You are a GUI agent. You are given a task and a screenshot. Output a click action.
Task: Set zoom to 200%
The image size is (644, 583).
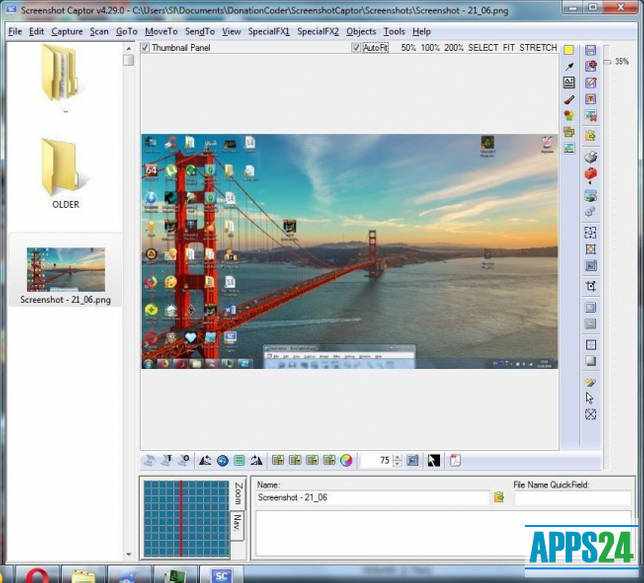453,48
